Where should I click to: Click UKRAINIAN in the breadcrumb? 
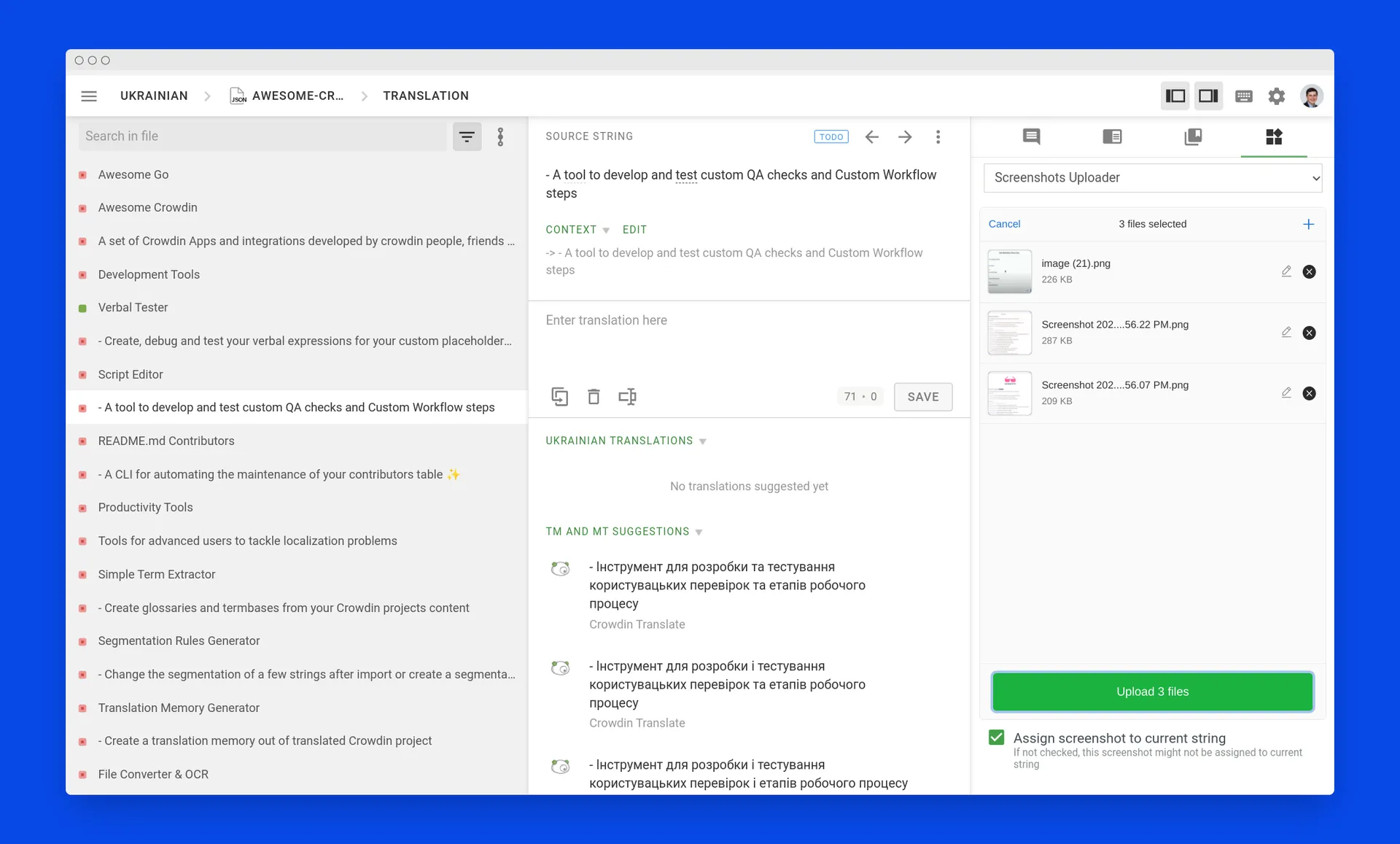pyautogui.click(x=154, y=96)
